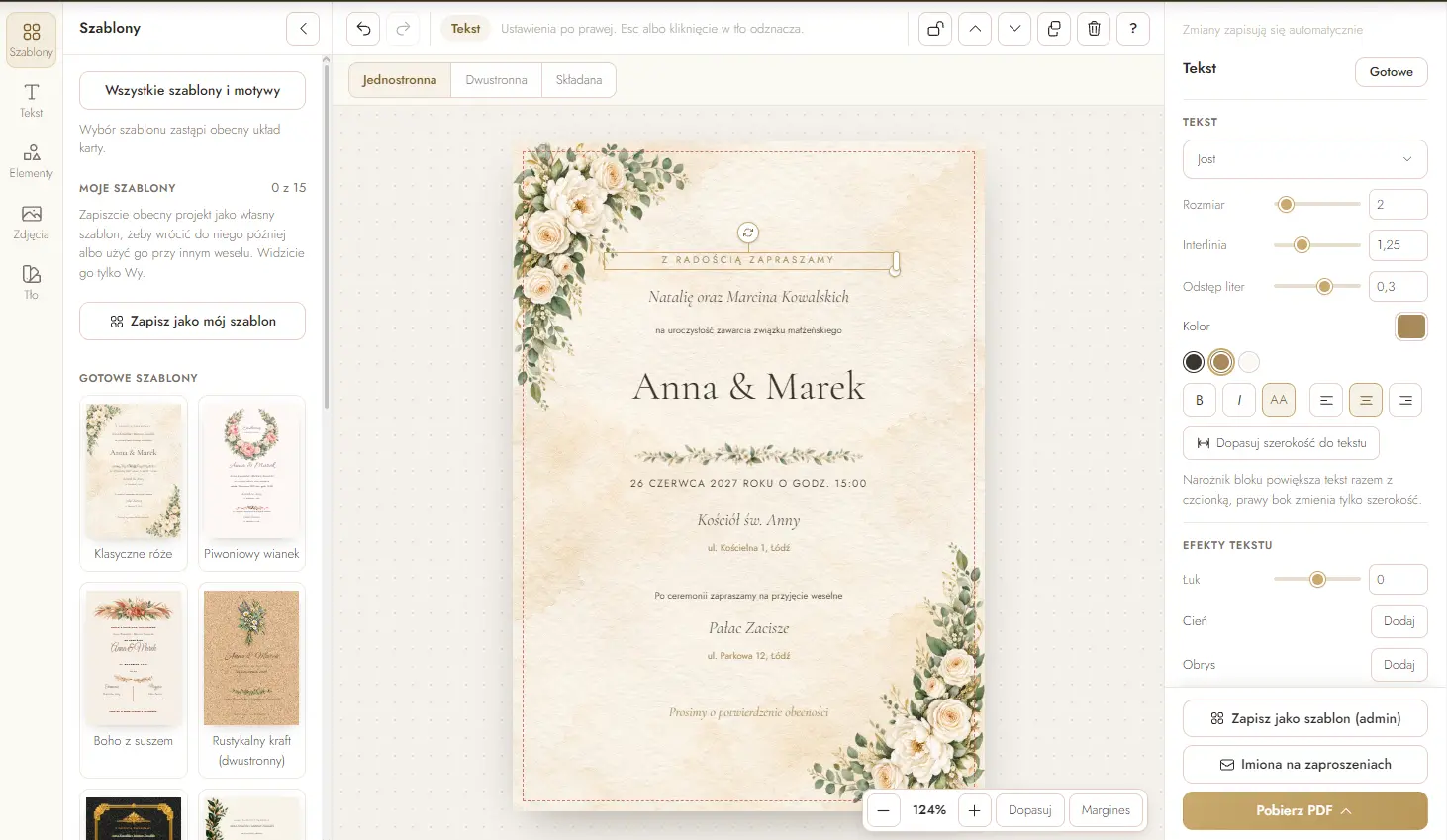Open the large Kolor picker swatch
1447x840 pixels.
click(1411, 327)
